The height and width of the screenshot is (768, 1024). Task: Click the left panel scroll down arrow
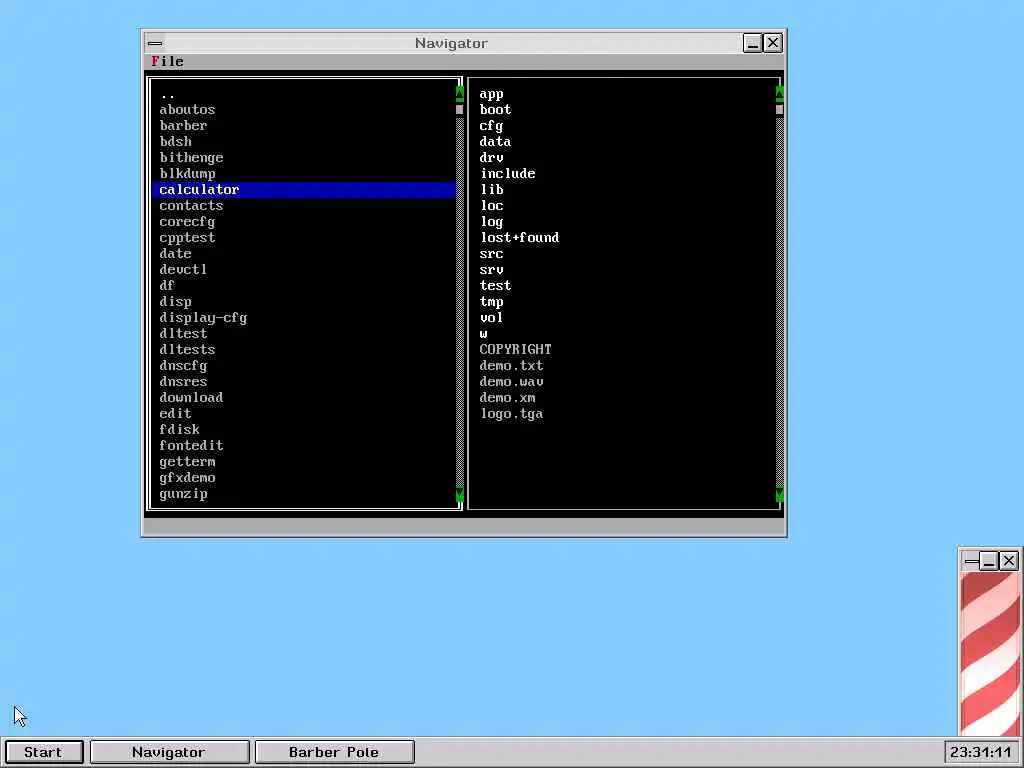click(x=459, y=494)
